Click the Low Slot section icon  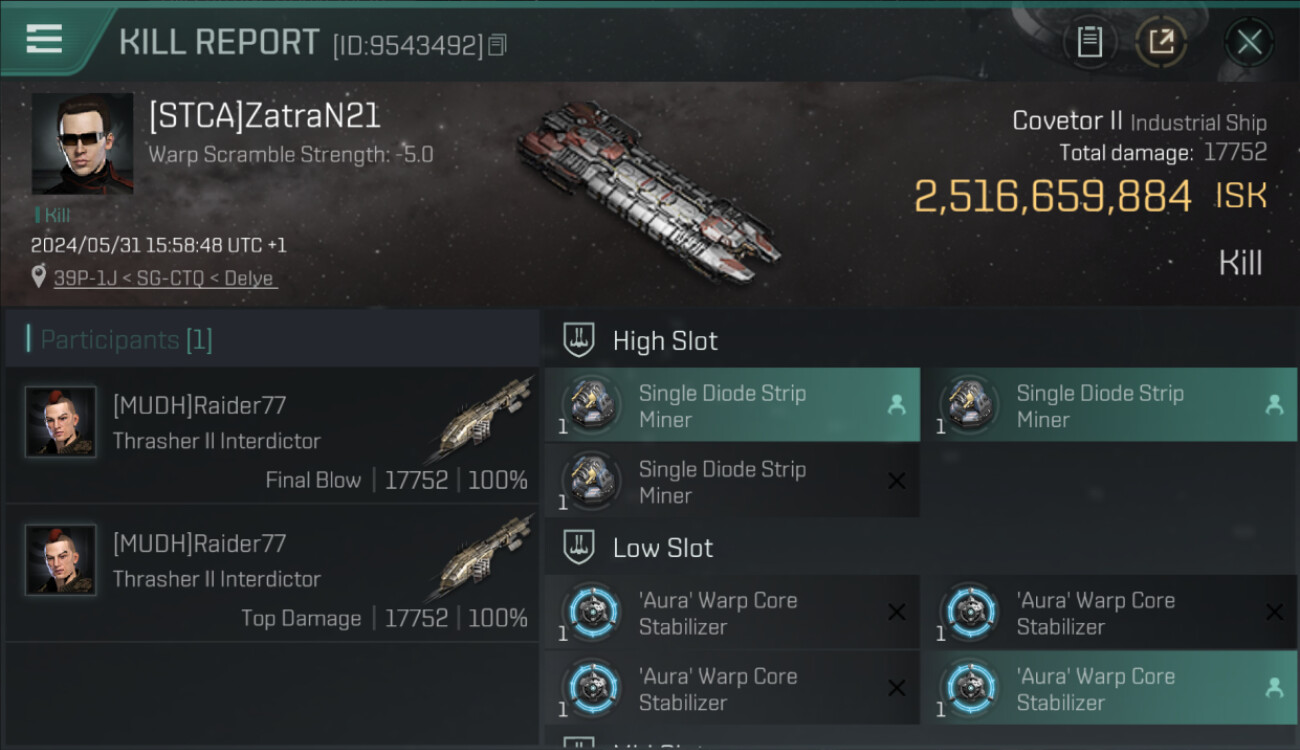point(580,547)
